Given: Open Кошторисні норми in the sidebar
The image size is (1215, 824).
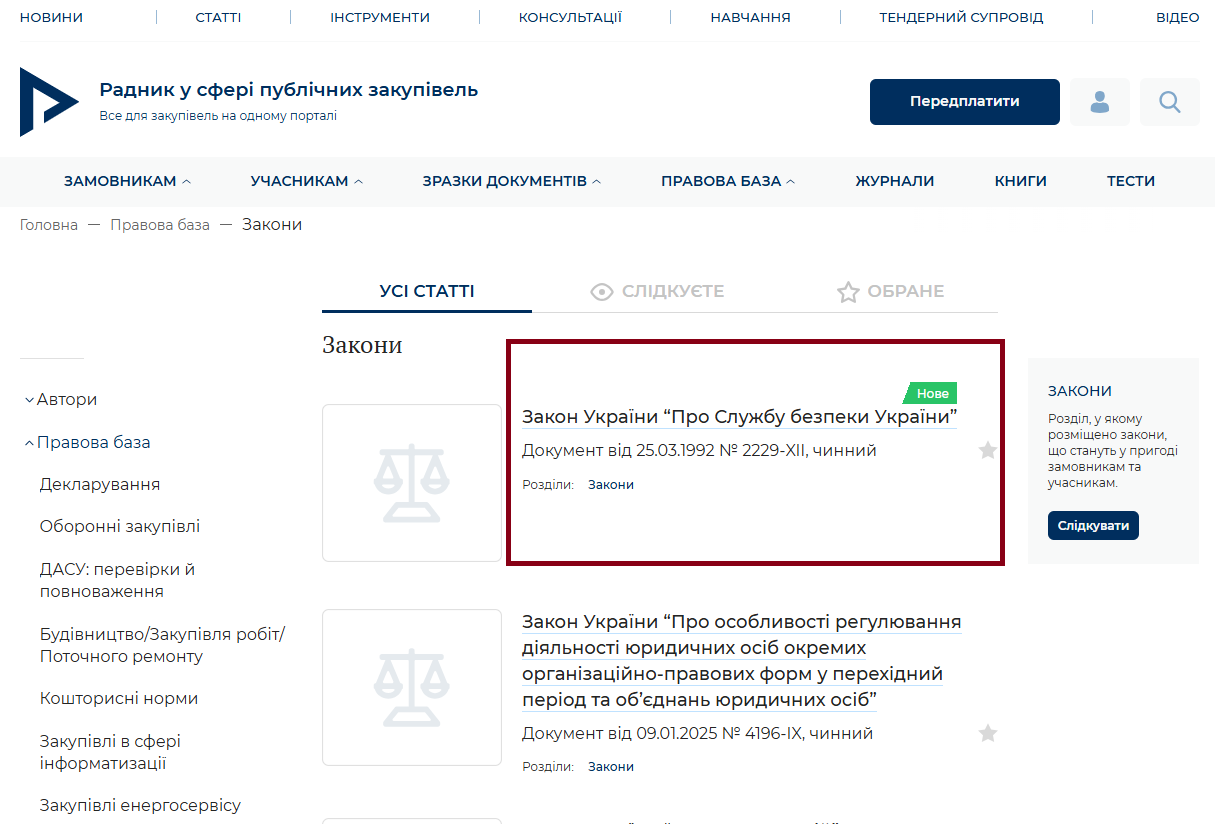Looking at the screenshot, I should coord(119,698).
